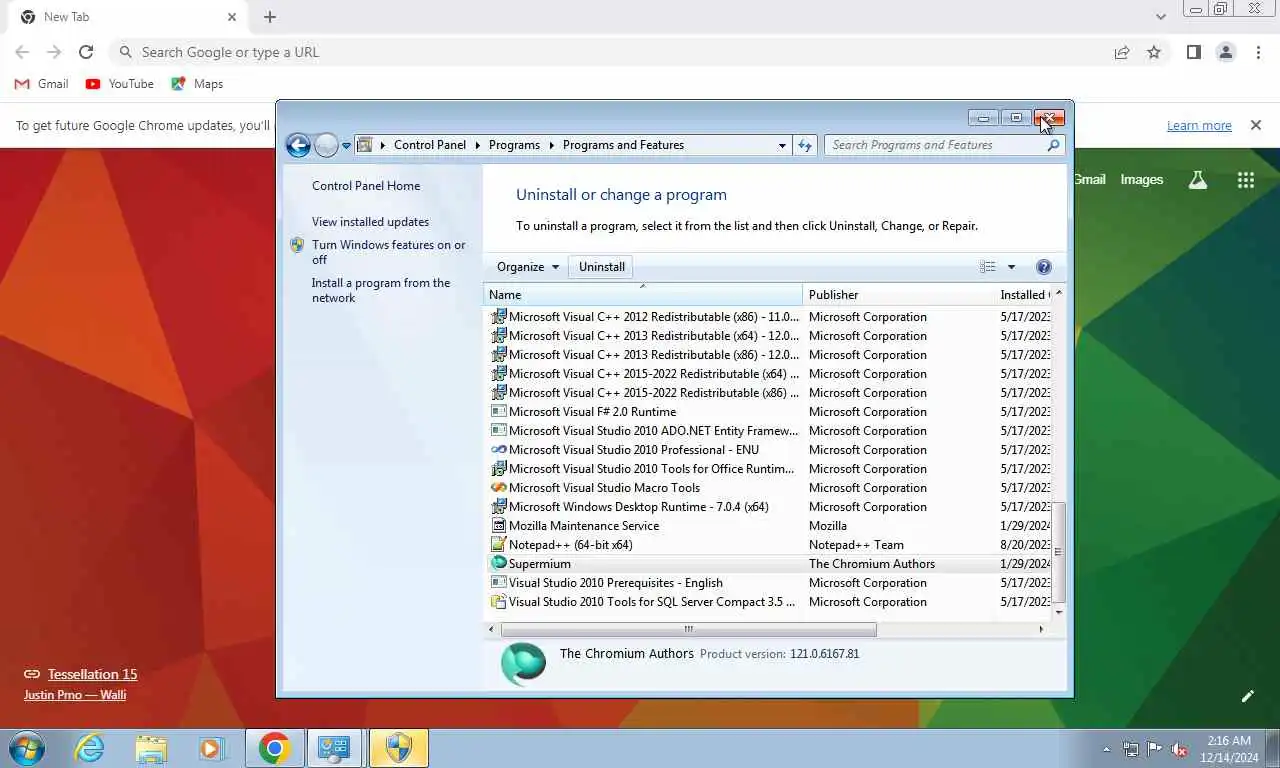Image resolution: width=1280 pixels, height=768 pixels.
Task: Click the Notepad++ program icon in list
Action: click(x=499, y=545)
